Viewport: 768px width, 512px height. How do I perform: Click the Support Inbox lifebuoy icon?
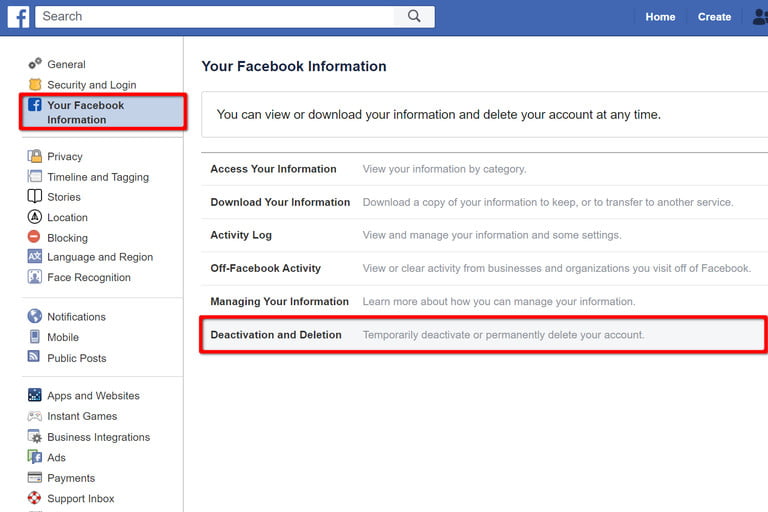35,498
